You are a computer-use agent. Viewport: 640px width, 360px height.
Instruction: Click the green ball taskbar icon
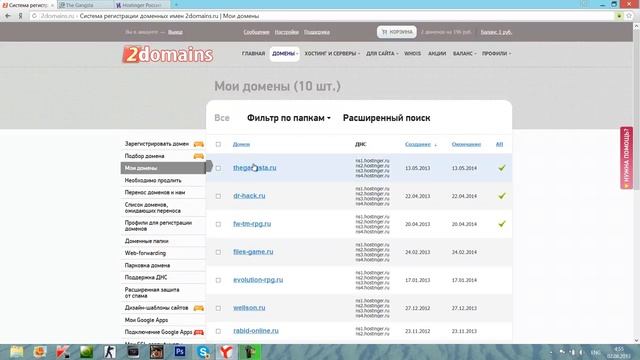[86, 352]
